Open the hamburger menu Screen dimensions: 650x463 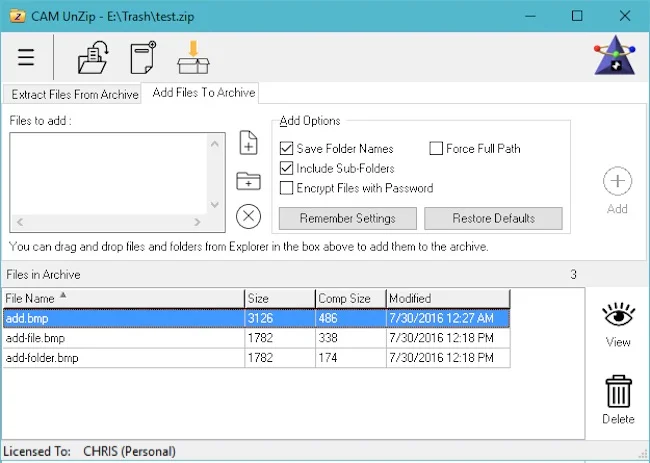(x=26, y=58)
